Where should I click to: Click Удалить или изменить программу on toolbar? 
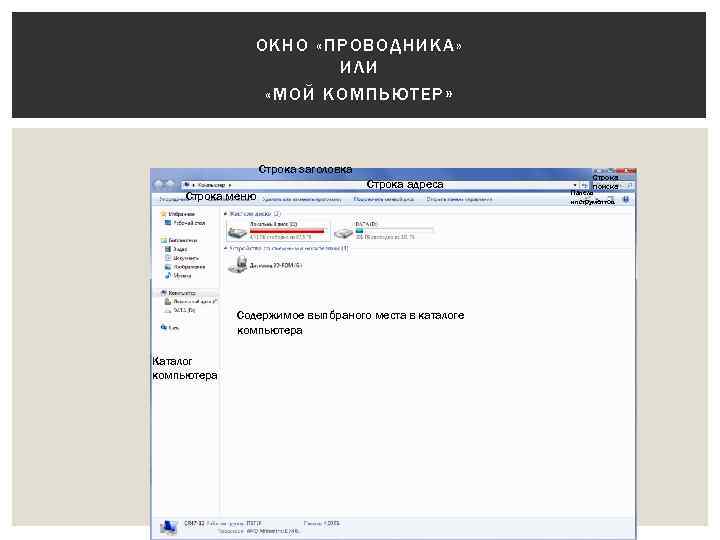click(302, 200)
